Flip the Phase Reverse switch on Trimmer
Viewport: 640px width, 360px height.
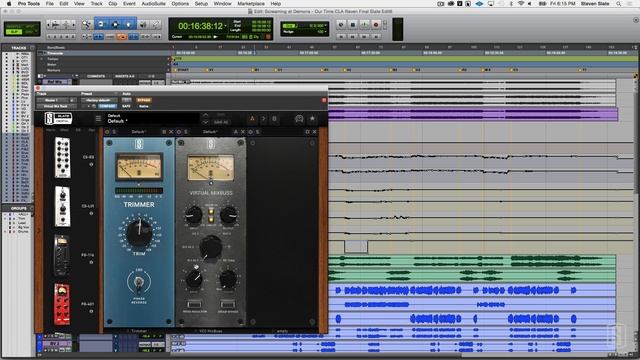[139, 283]
